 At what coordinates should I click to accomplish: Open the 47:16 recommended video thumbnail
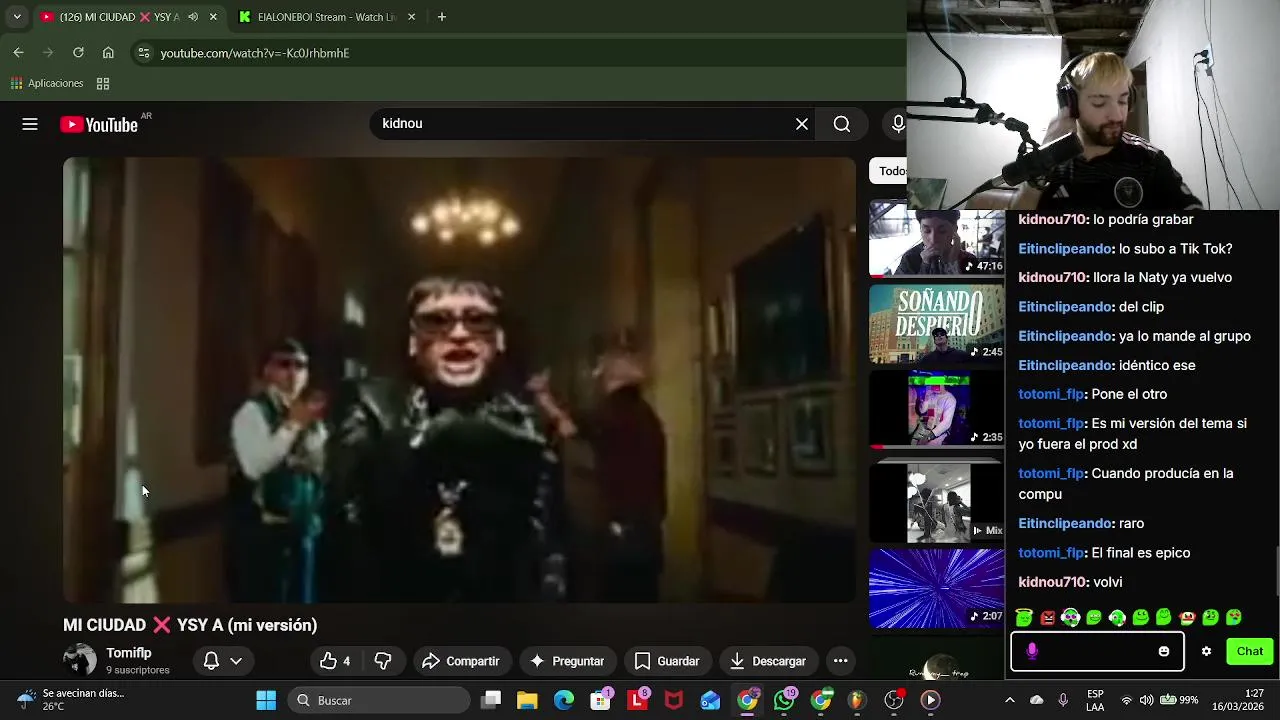point(937,239)
